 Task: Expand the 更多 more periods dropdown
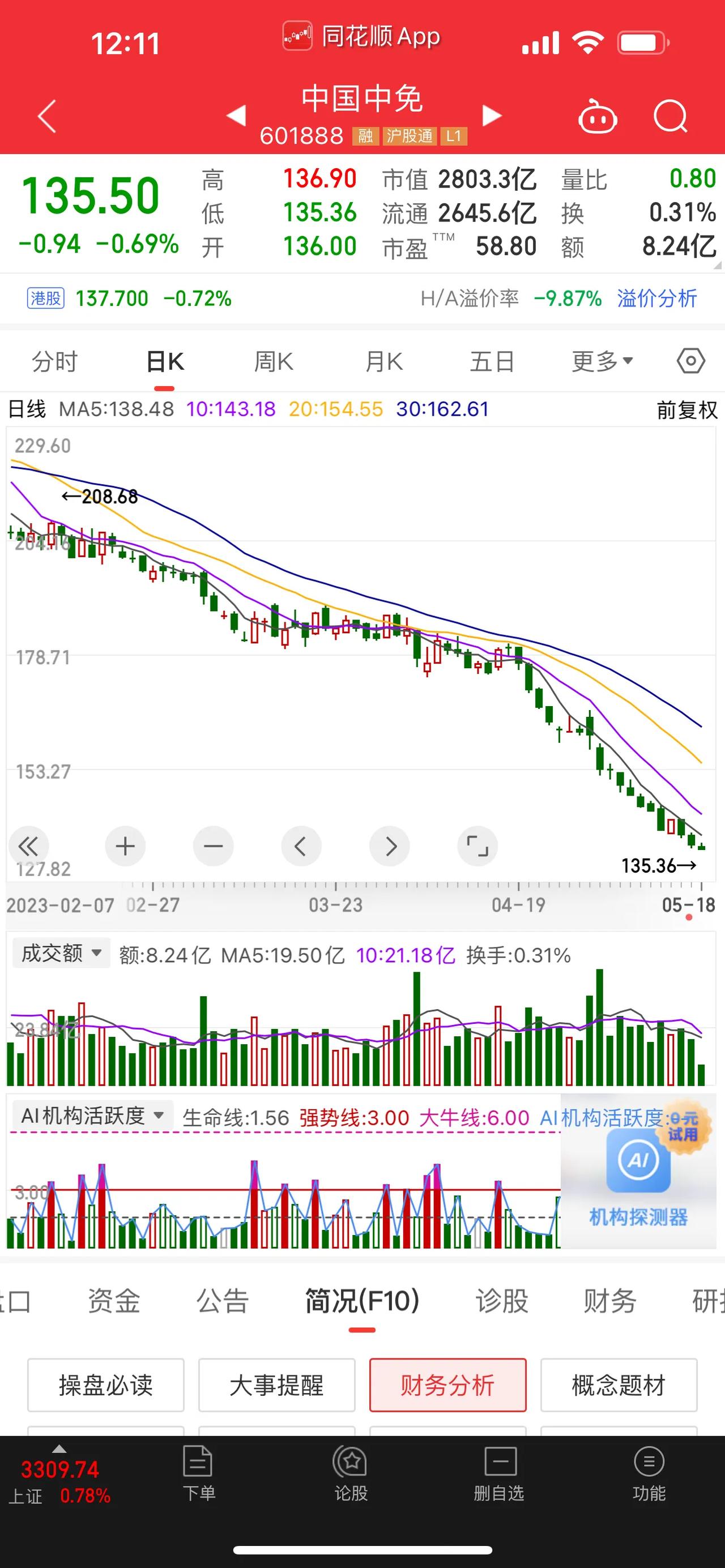coord(602,362)
